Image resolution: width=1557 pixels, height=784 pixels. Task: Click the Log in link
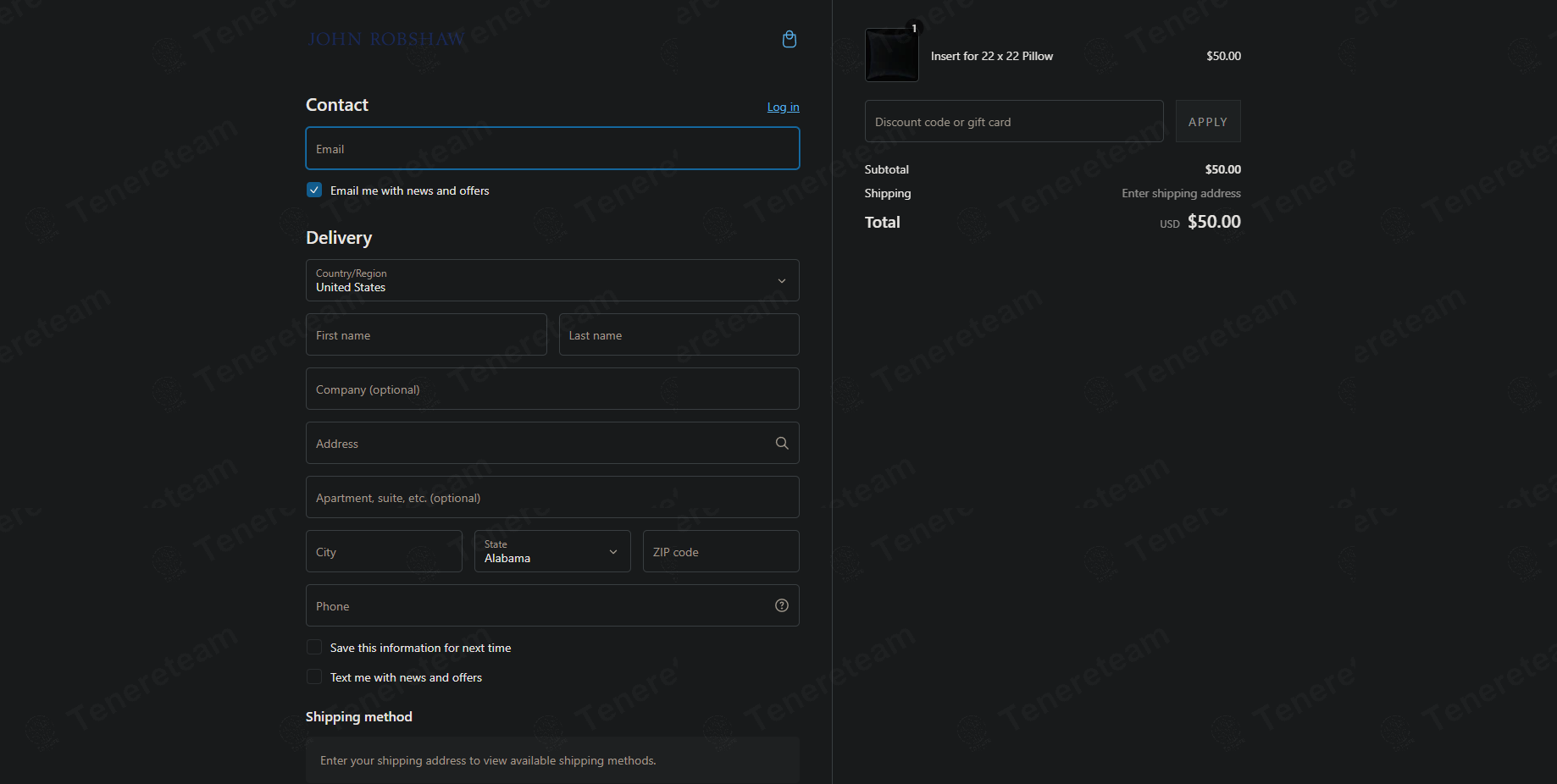point(783,107)
